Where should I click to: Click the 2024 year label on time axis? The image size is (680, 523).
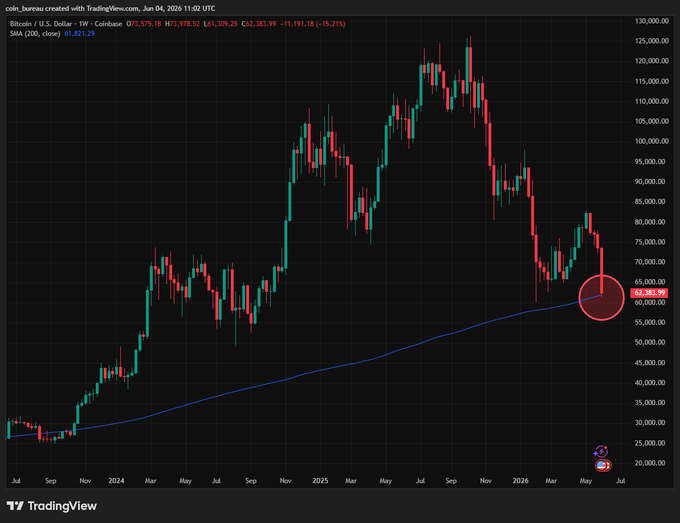coord(116,481)
